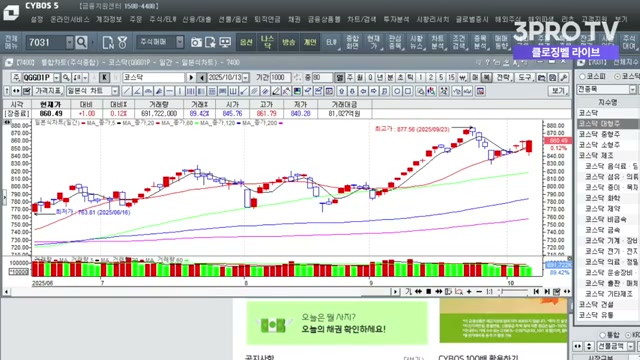Click the zoom in plus icon below chart
The height and width of the screenshot is (360, 640).
469,291
